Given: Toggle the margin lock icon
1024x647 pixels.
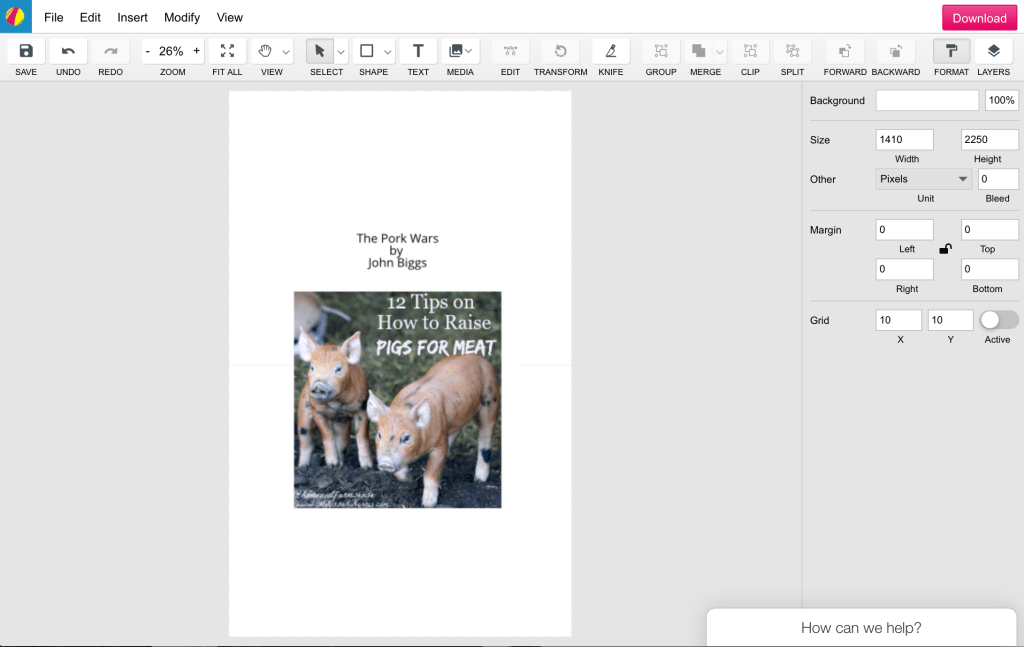Looking at the screenshot, I should pos(945,249).
